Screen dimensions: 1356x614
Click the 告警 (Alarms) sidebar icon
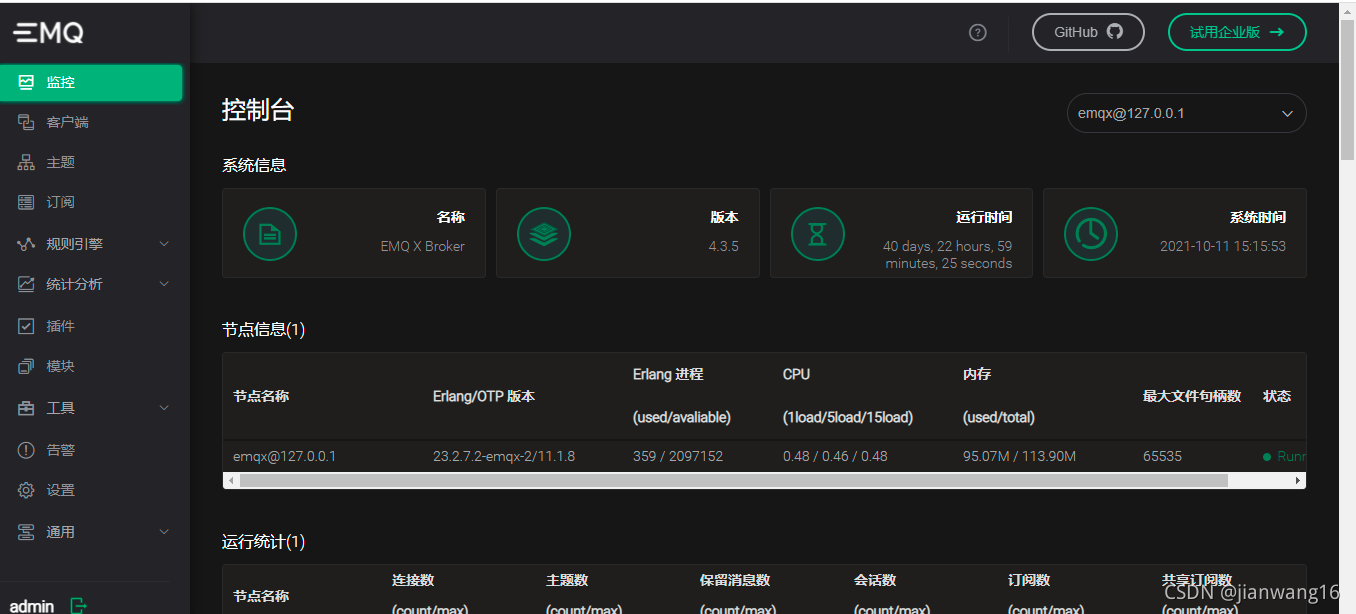(25, 449)
